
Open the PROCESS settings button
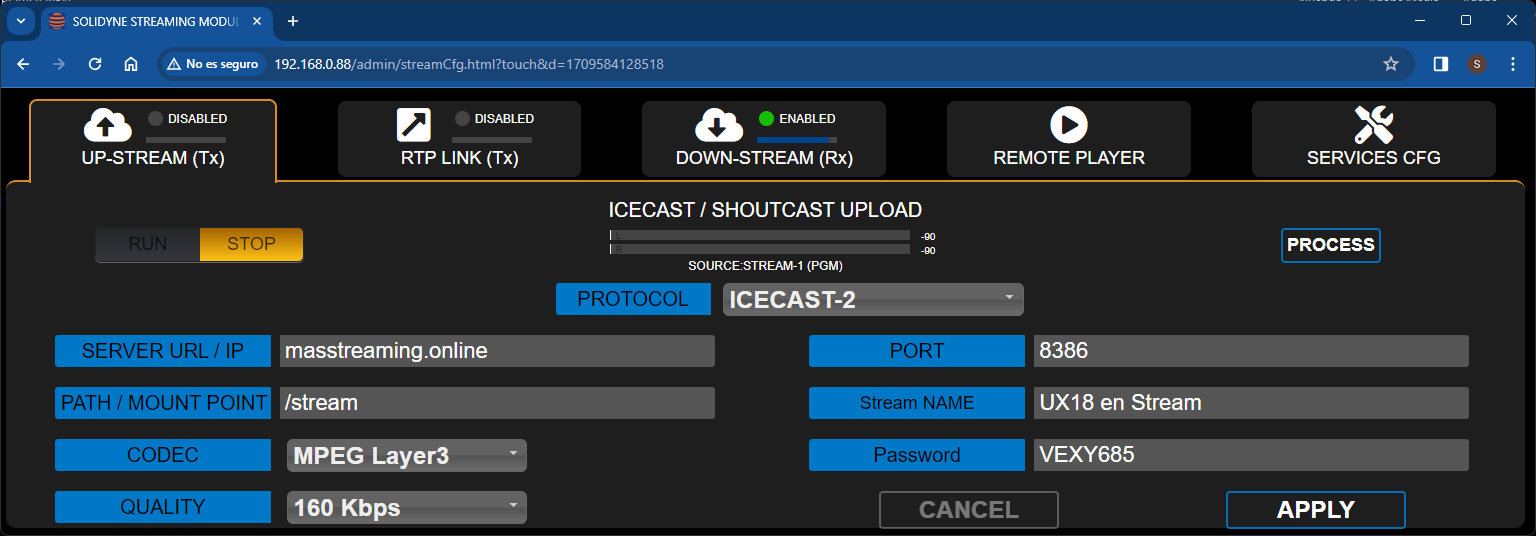point(1331,245)
